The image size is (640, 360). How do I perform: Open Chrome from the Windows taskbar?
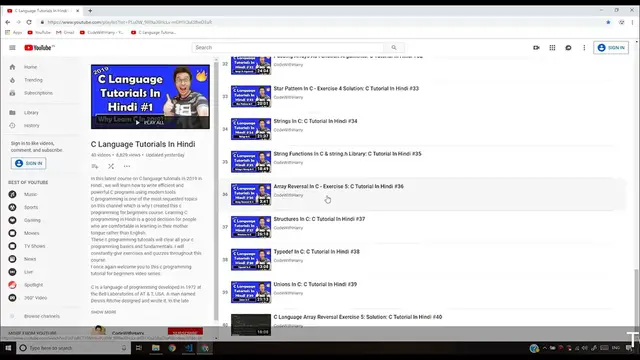(172, 348)
